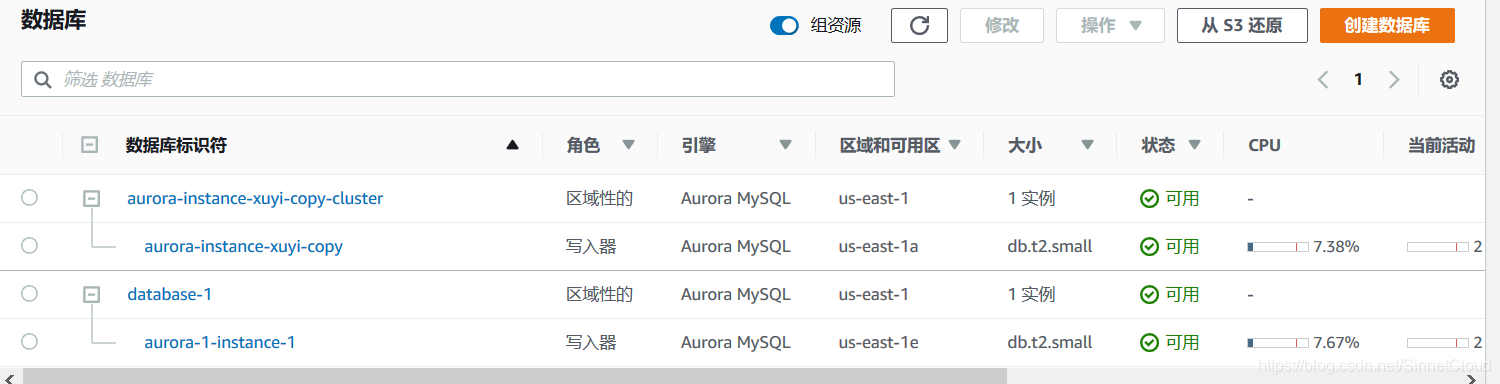Click 写入器 role for aurora-1-instance-1
The width and height of the screenshot is (1500, 384).
[591, 342]
